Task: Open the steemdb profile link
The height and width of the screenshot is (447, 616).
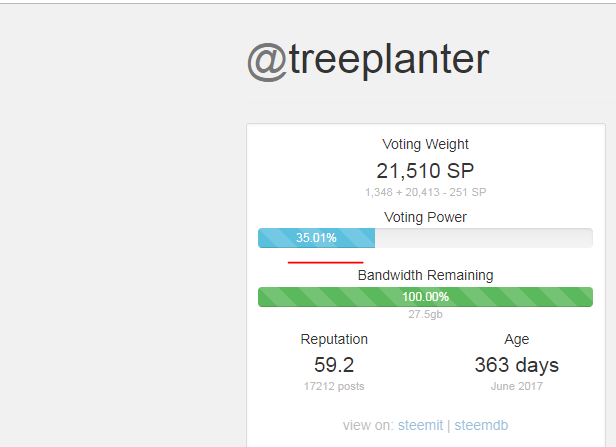Action: pos(481,425)
